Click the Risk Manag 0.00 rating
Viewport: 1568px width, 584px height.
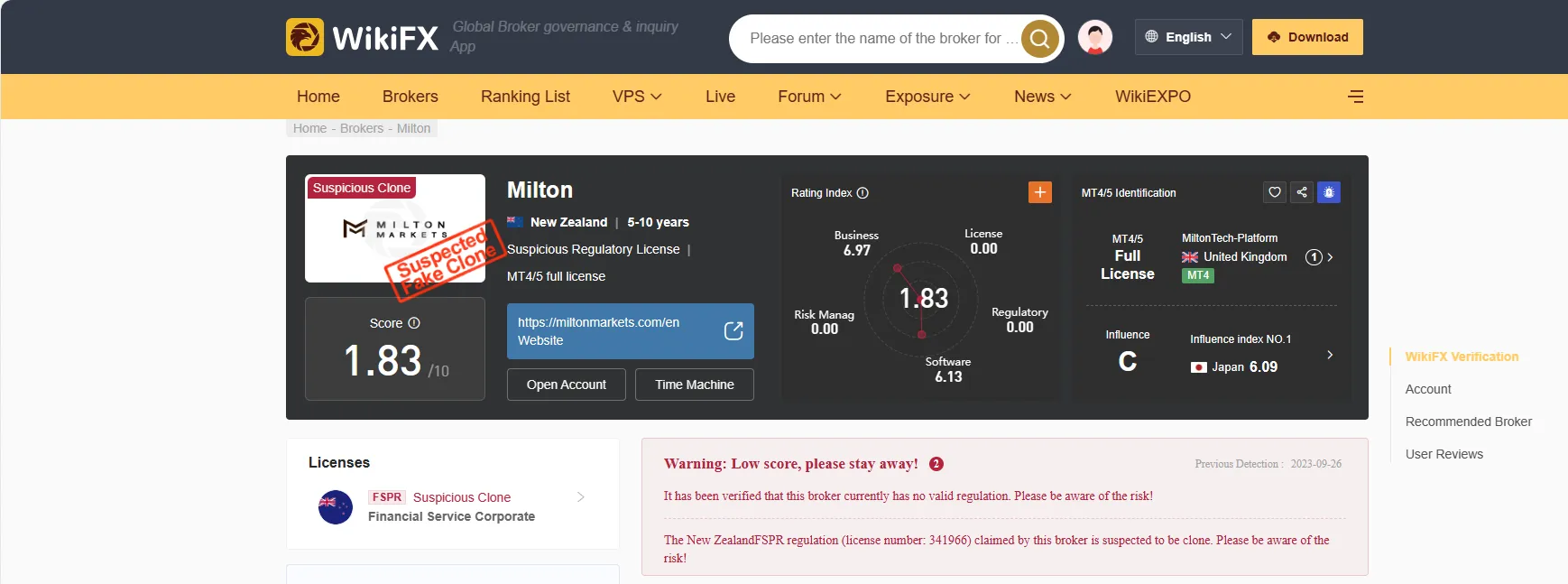click(x=825, y=321)
